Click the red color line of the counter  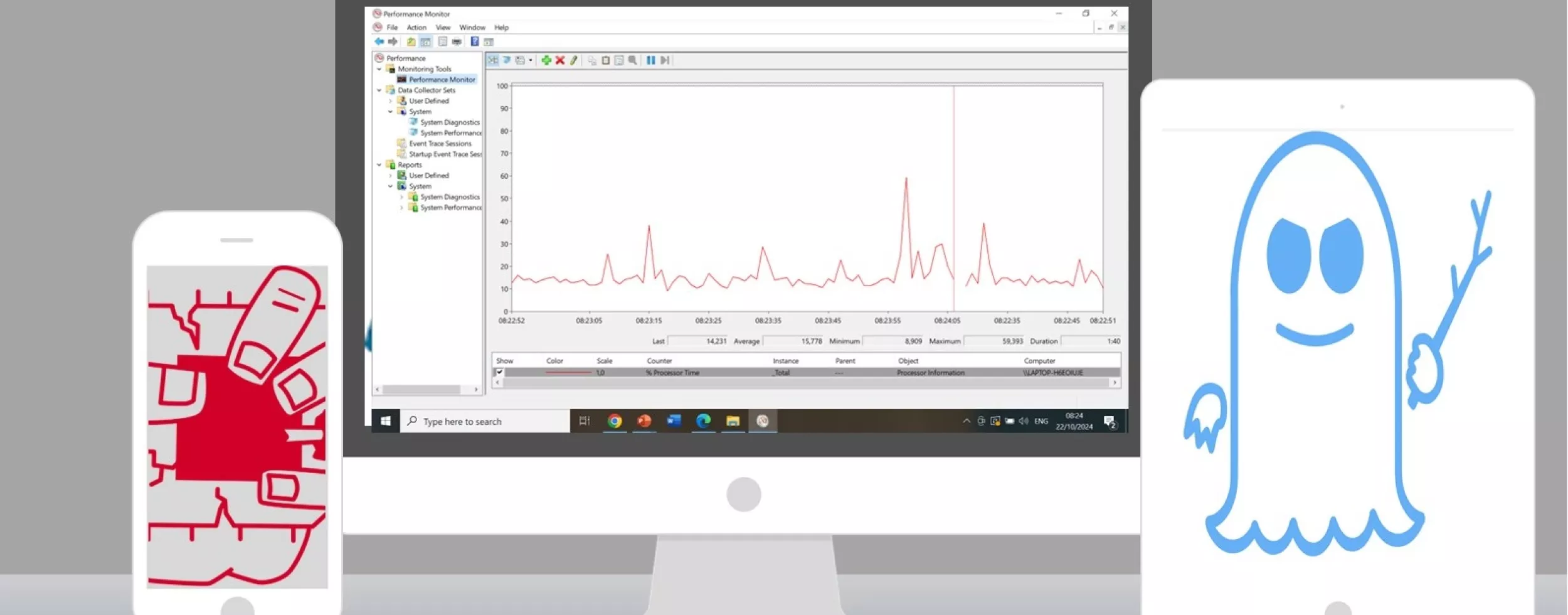tap(568, 373)
